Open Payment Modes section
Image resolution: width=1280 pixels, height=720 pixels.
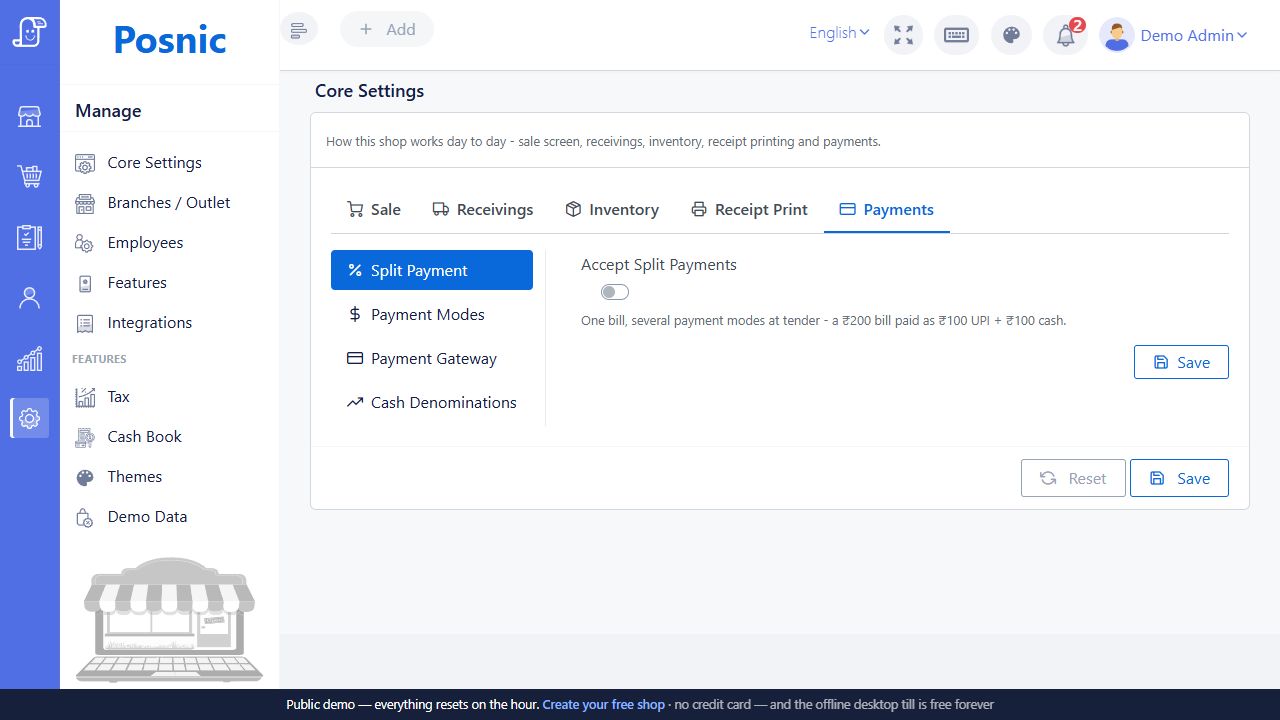coord(432,314)
